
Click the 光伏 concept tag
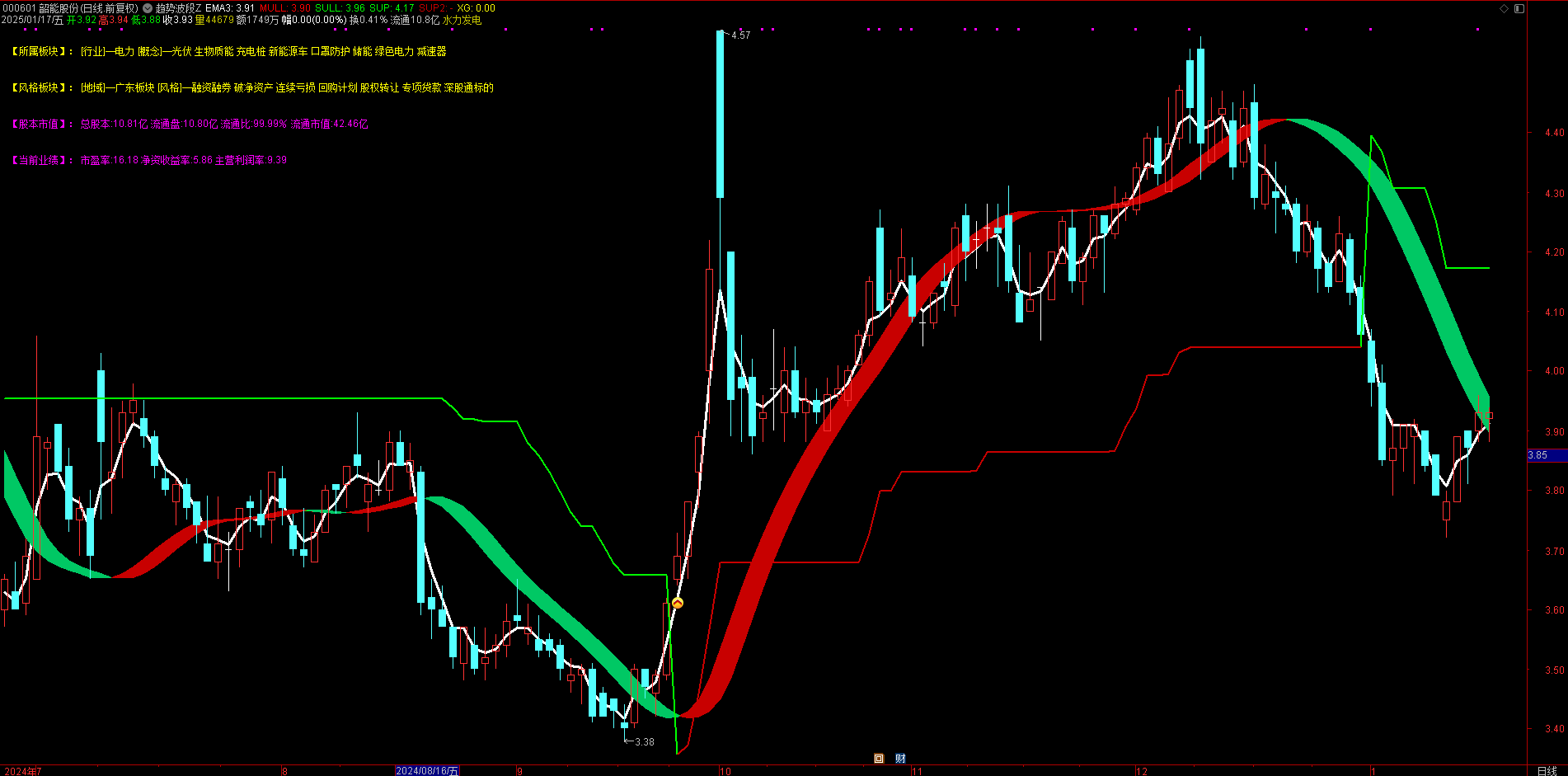click(181, 51)
